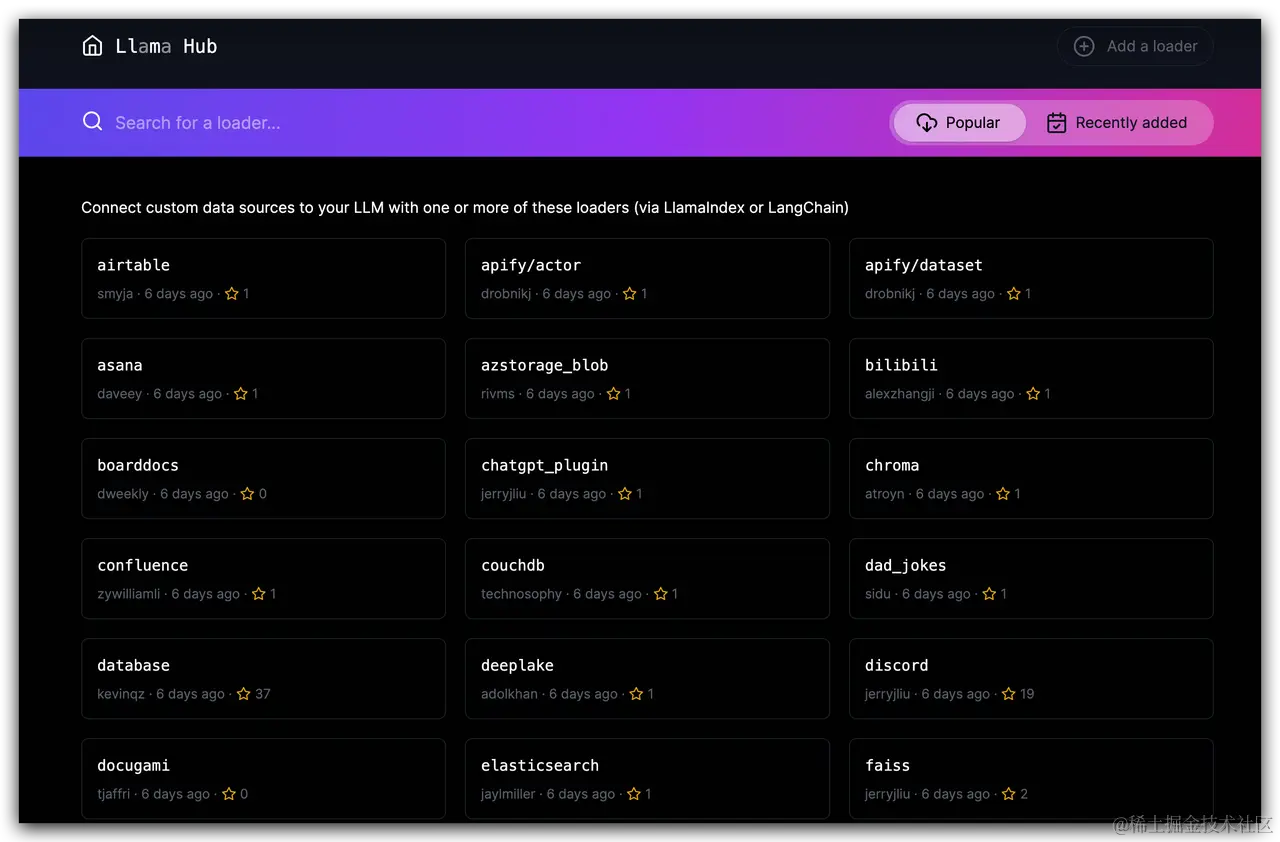Click the star icon on chroma card
1280x842 pixels.
tap(1004, 494)
